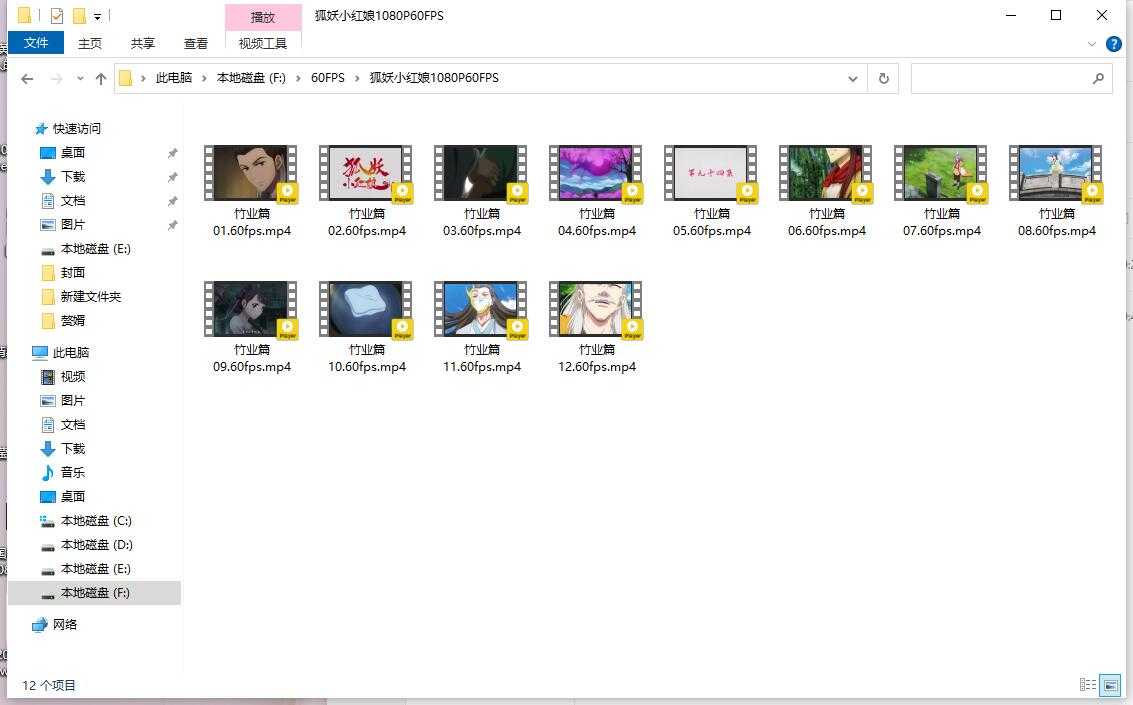1133x705 pixels.
Task: Select the video 02.60fps.mp4
Action: tap(366, 191)
